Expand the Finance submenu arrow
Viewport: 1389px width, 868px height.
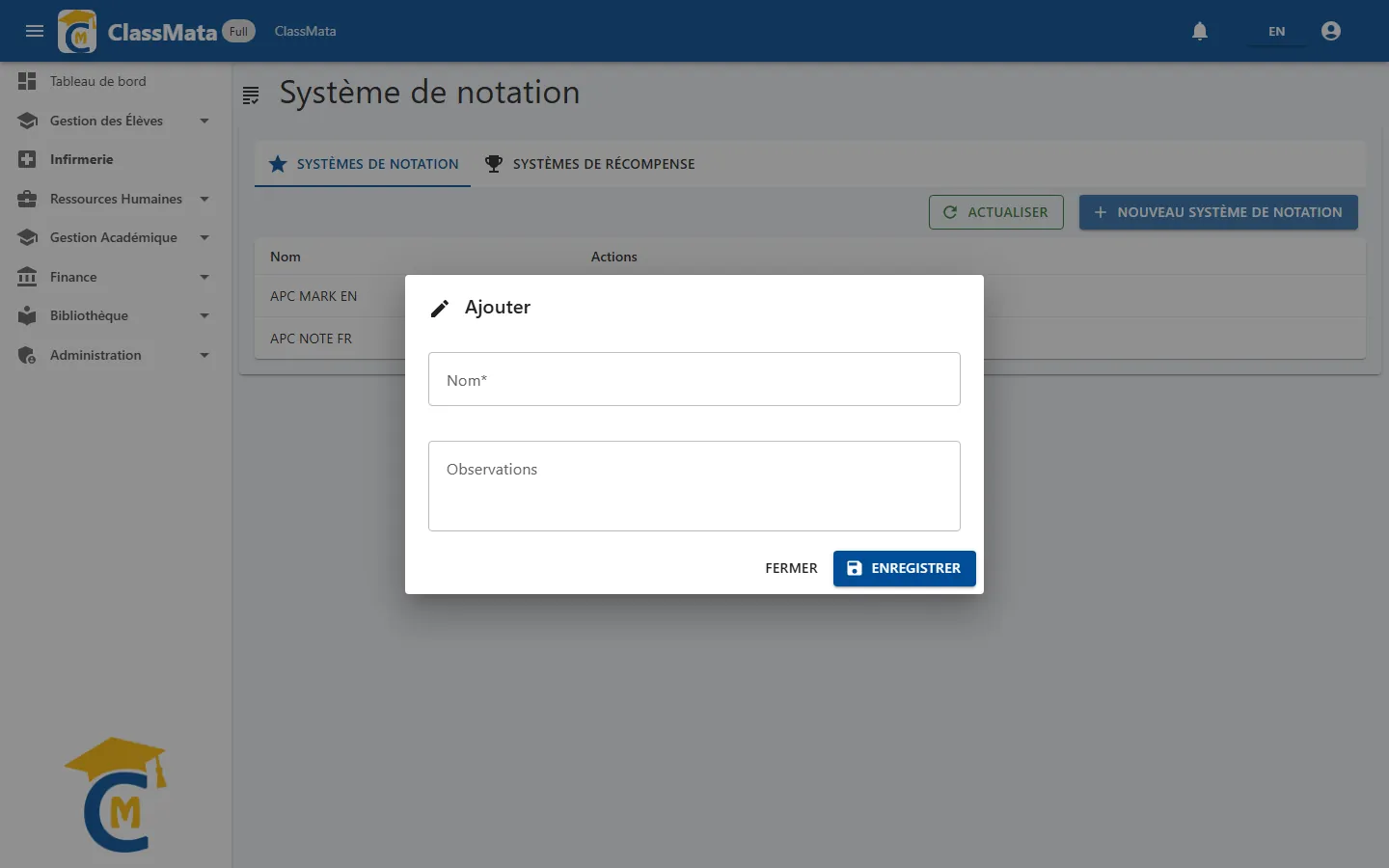click(204, 277)
